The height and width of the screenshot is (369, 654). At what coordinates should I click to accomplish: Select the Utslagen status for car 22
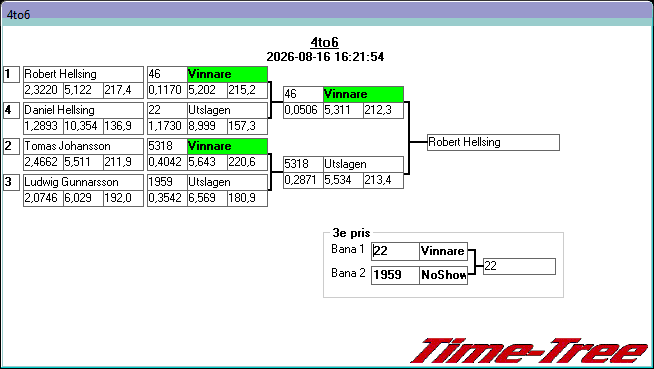(227, 110)
